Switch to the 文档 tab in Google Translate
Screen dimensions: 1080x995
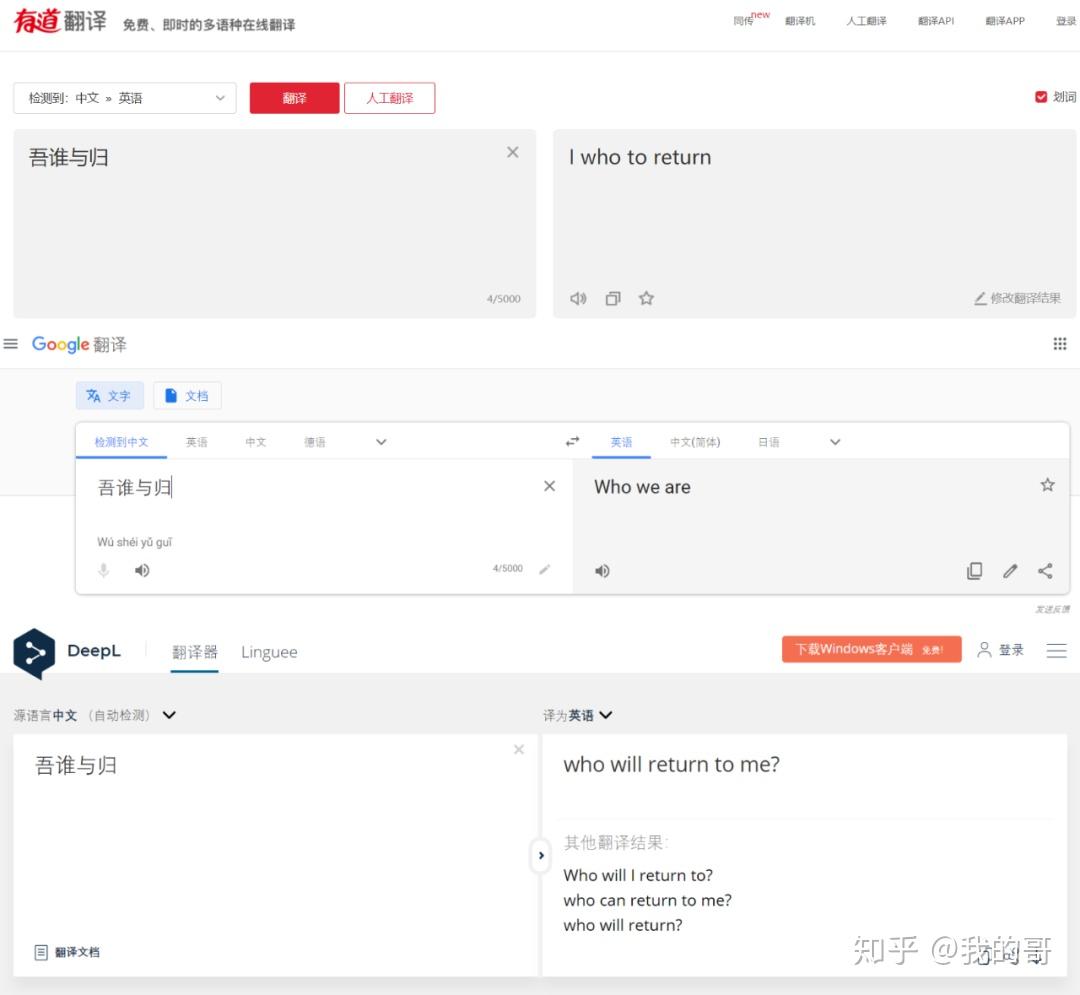(187, 395)
